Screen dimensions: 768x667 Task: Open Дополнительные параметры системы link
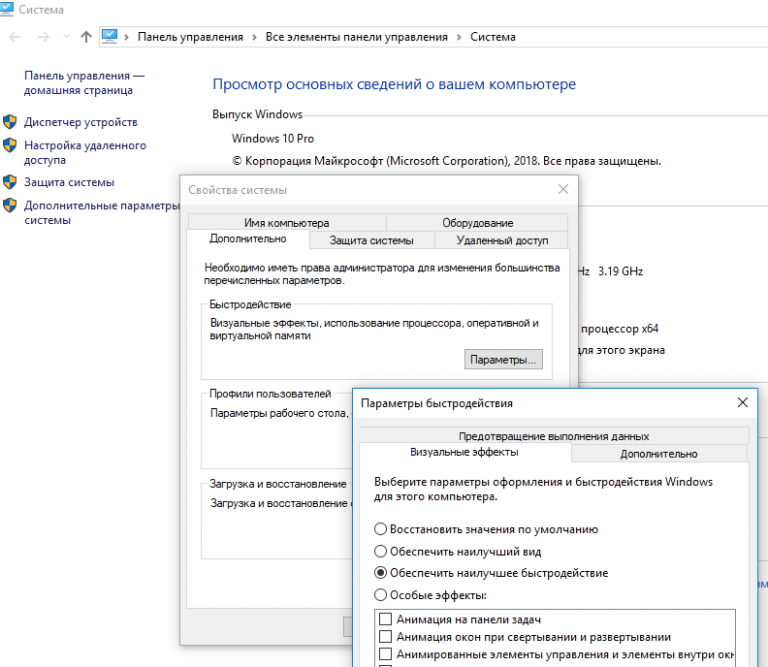102,213
